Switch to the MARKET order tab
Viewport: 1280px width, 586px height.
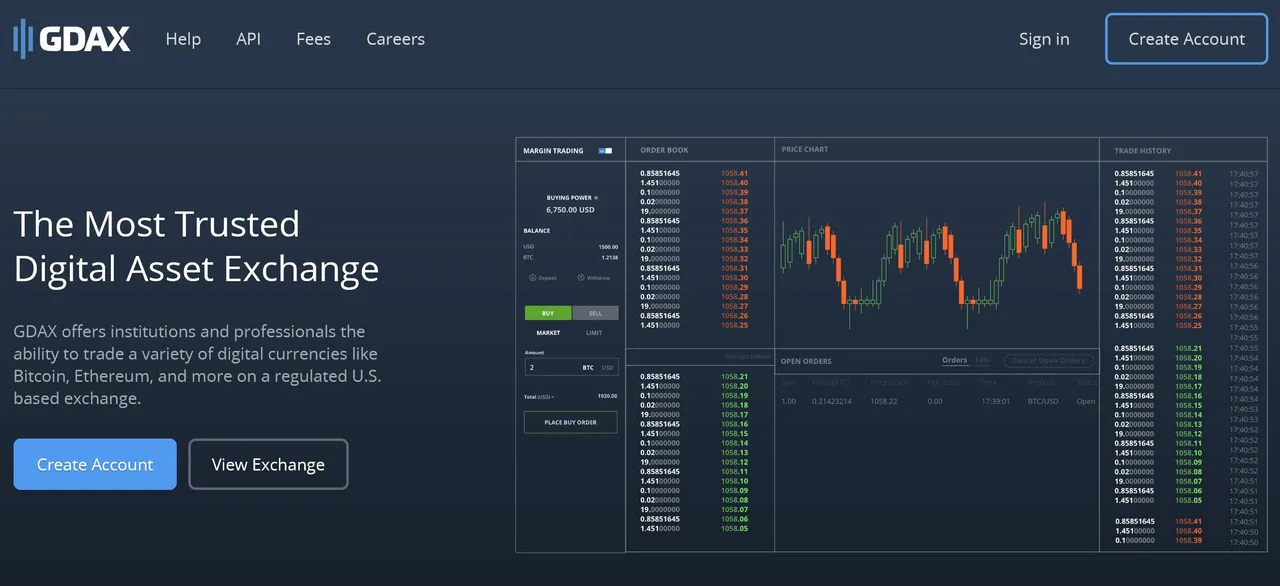point(548,333)
